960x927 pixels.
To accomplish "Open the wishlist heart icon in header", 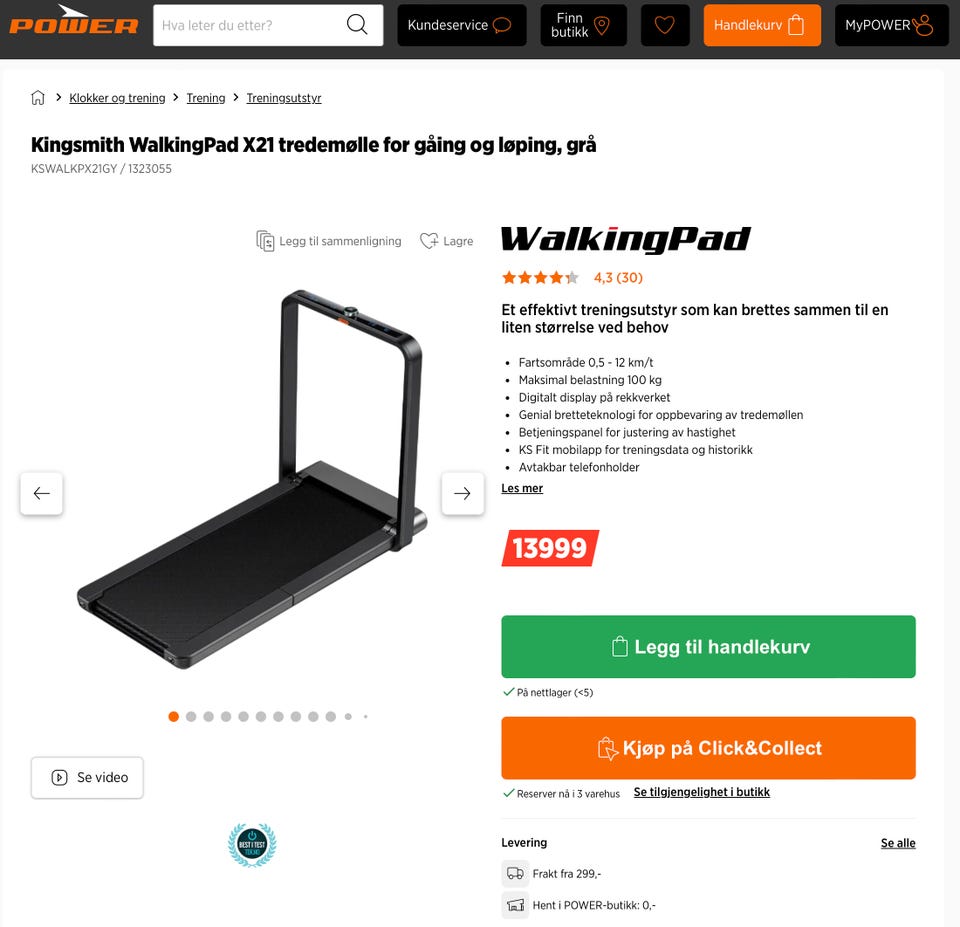I will coord(665,25).
